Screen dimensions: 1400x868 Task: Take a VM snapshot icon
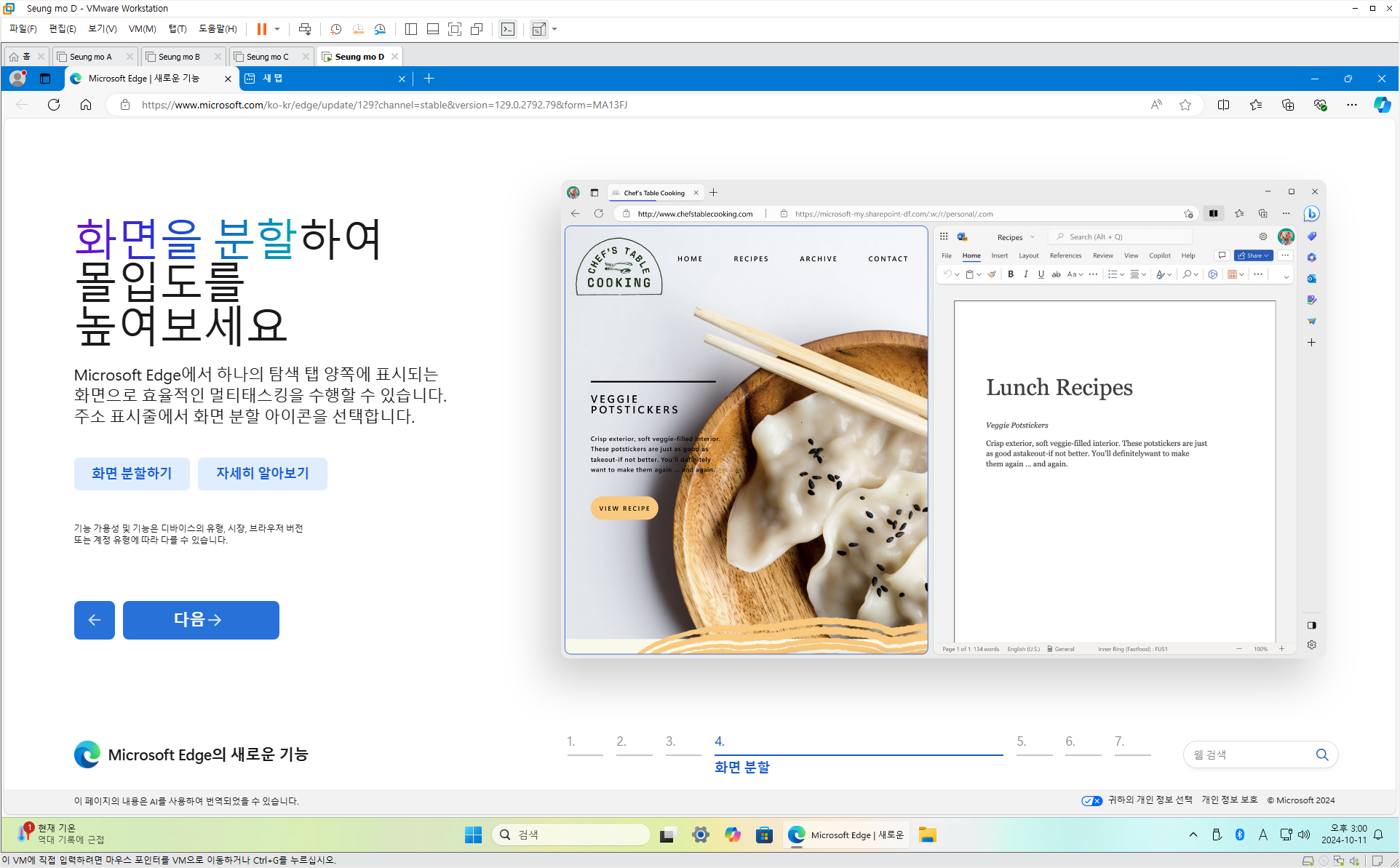(335, 29)
